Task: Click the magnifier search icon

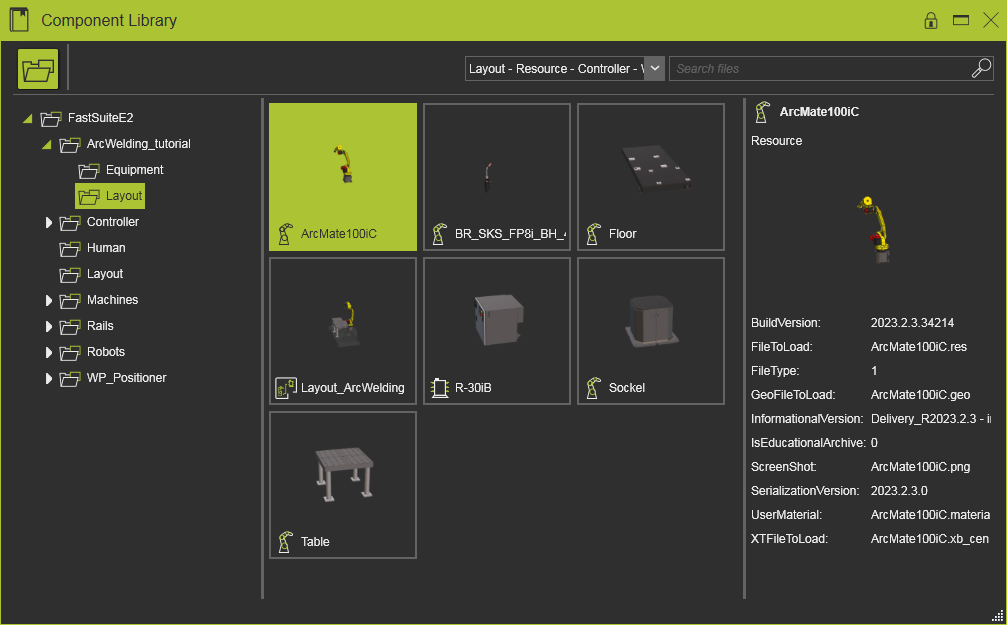Action: point(980,68)
